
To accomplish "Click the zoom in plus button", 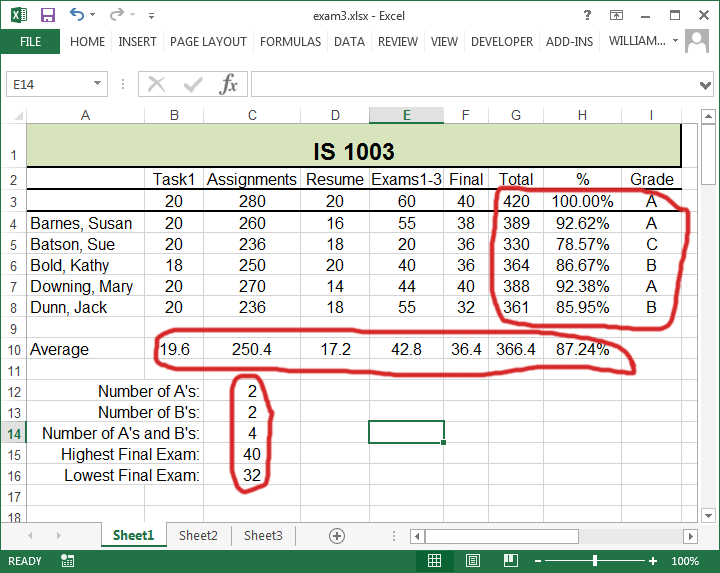I will [653, 561].
